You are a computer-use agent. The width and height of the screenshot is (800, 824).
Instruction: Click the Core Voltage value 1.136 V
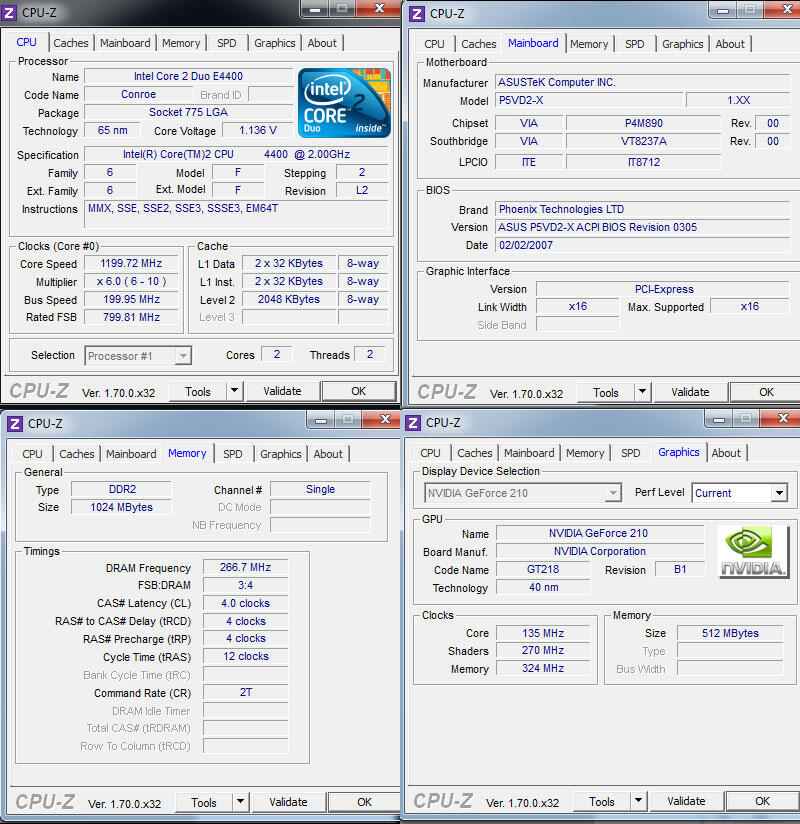tap(258, 130)
